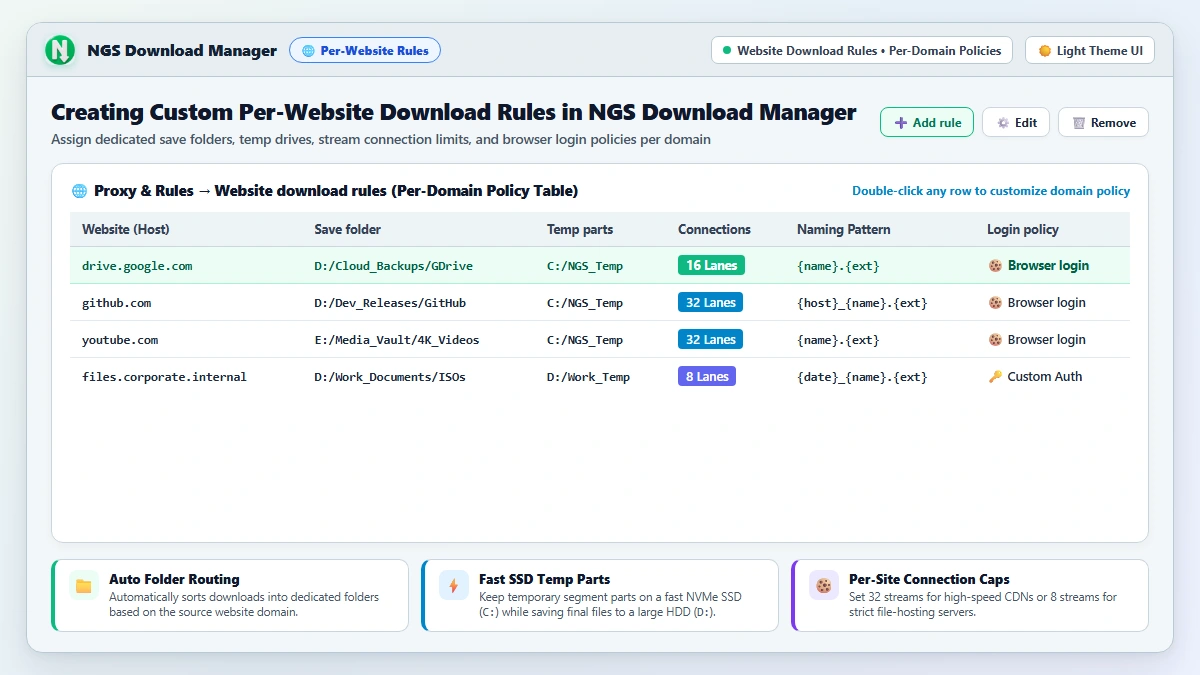Click the cookie icon in youtube.com row
The width and height of the screenshot is (1200, 675).
(x=995, y=340)
